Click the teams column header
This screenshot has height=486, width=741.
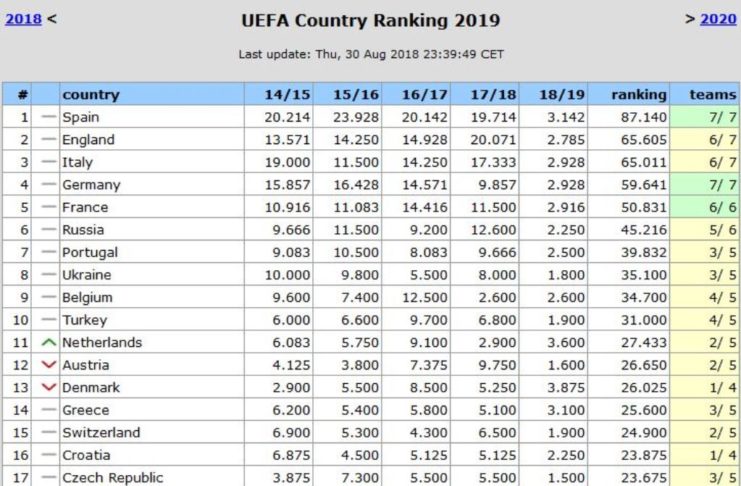712,94
